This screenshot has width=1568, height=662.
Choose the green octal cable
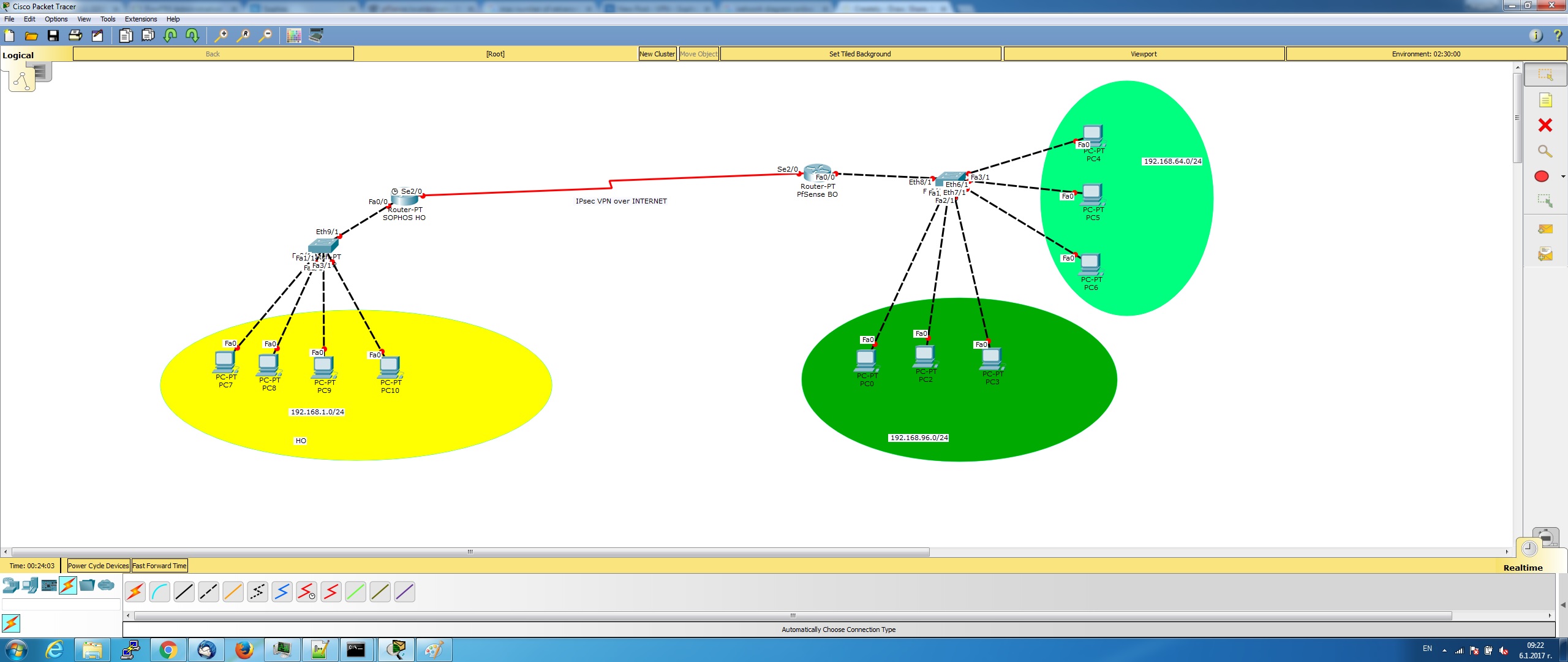click(356, 592)
